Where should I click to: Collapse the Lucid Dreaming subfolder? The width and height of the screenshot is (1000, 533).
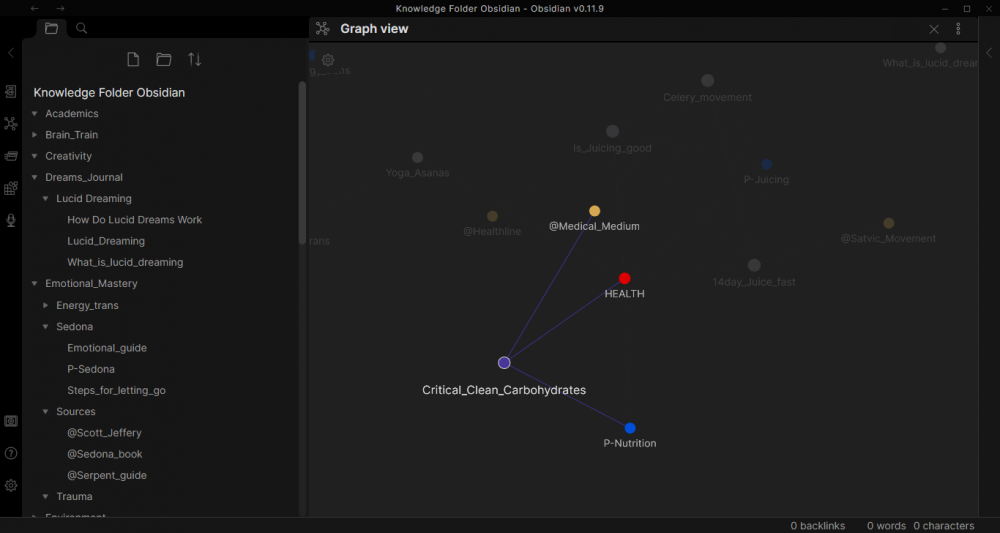(x=45, y=199)
